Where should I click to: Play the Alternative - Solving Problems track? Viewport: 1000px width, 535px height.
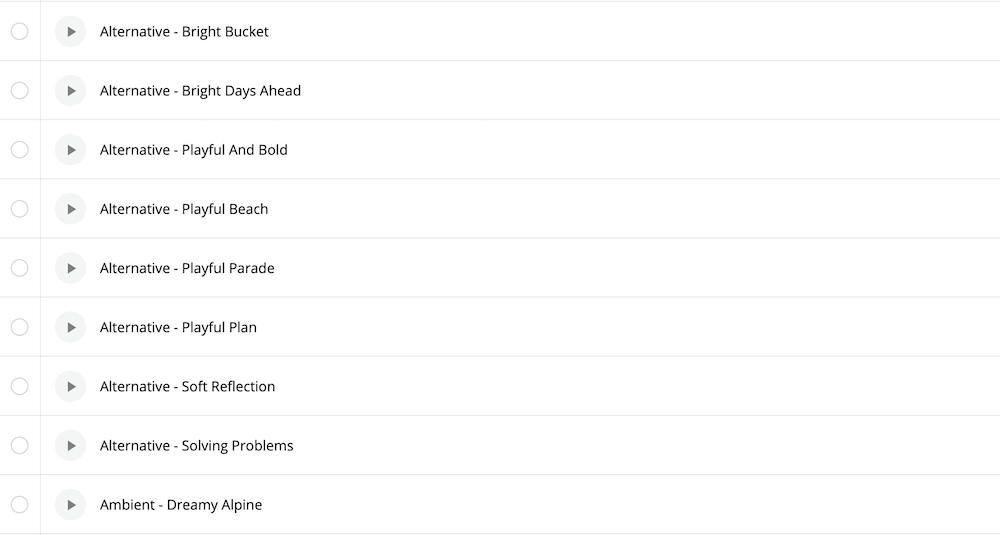(70, 445)
